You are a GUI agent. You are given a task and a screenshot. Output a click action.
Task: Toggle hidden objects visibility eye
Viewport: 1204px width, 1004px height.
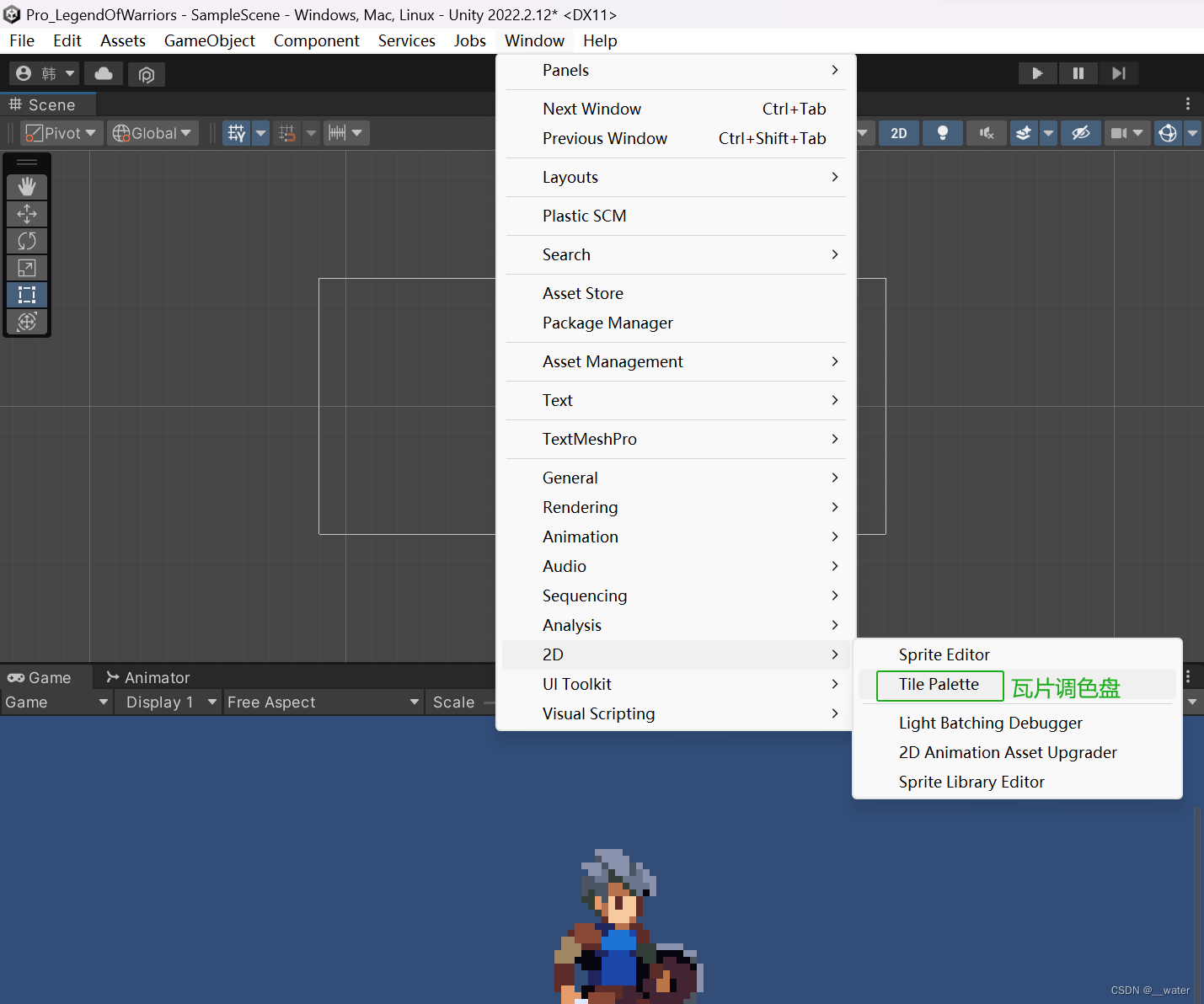[x=1081, y=133]
